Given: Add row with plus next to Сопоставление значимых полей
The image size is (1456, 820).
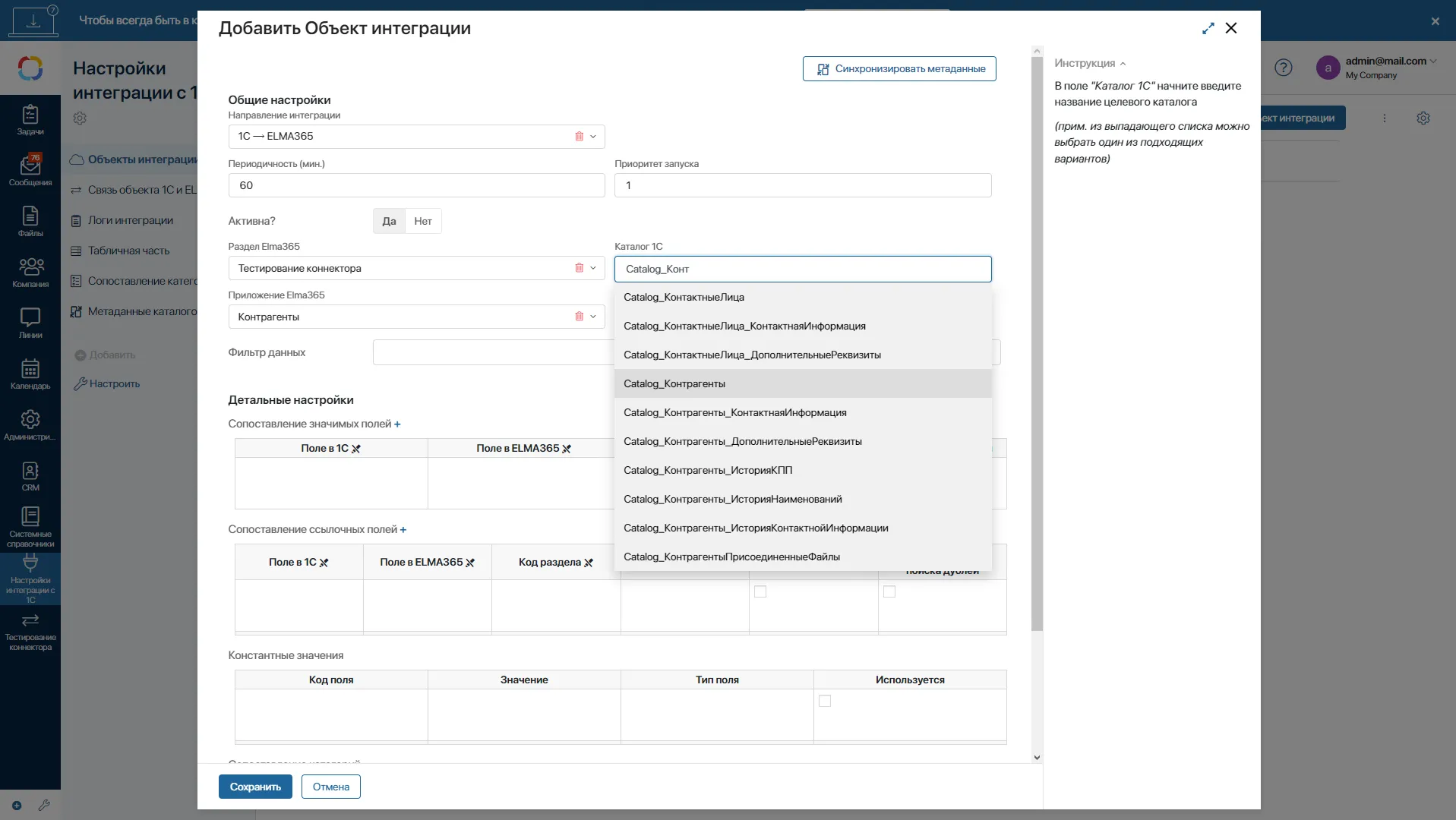Looking at the screenshot, I should click(397, 424).
